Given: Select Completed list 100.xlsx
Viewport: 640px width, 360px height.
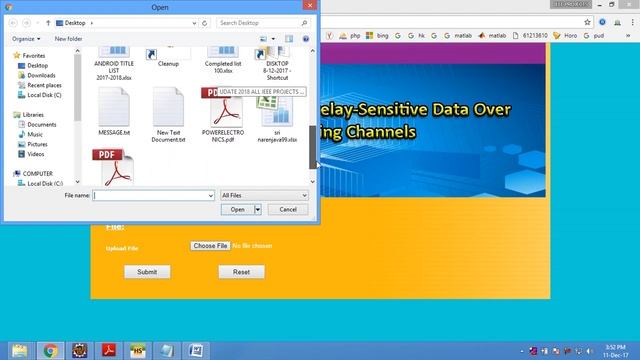Looking at the screenshot, I should (x=223, y=60).
